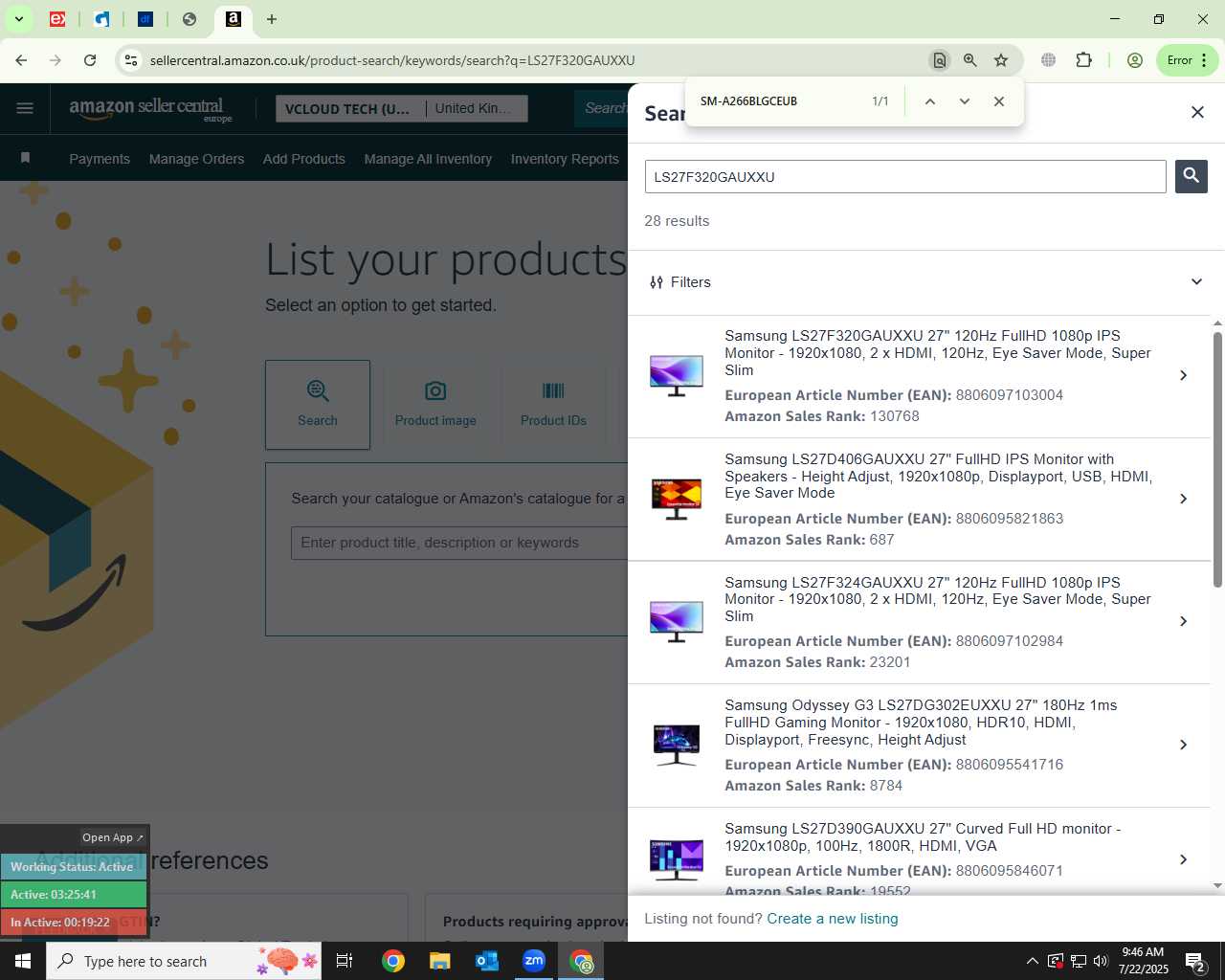1225x980 pixels.
Task: Open the Samsung LS27D406GAUXXU result chevron
Action: tap(1184, 499)
